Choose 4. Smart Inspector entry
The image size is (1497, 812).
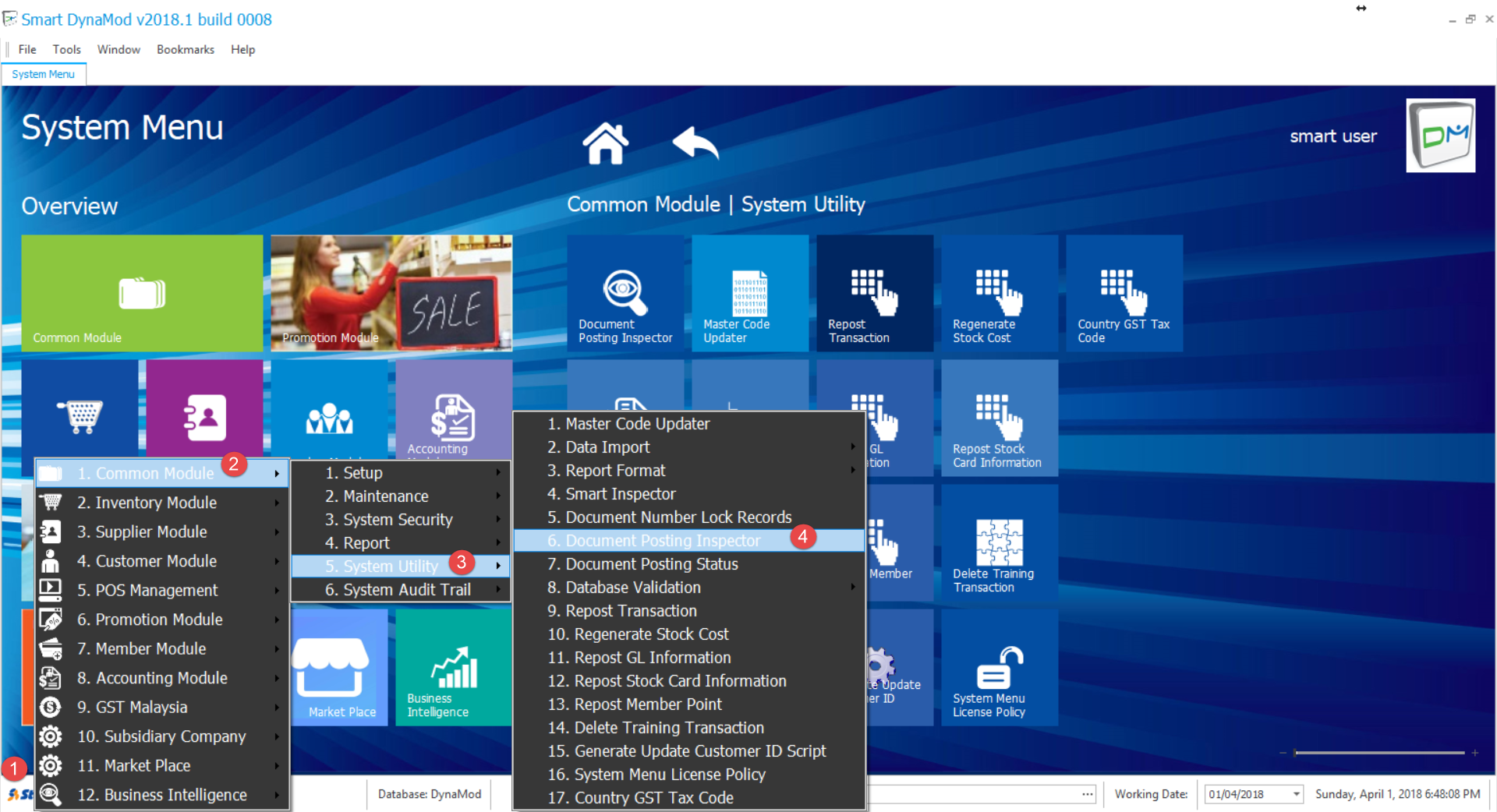click(x=689, y=494)
